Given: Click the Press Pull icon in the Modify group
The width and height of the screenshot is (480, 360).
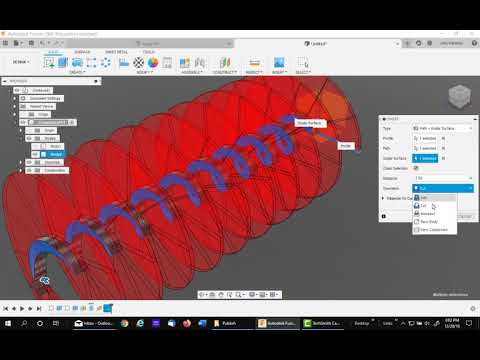Looking at the screenshot, I should click(x=124, y=62).
